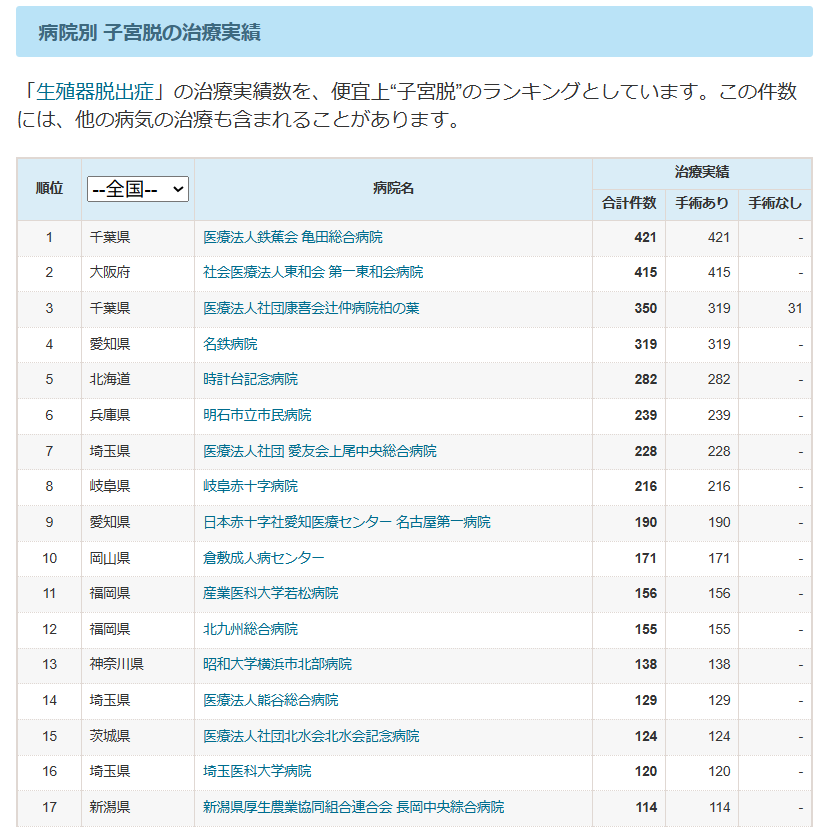This screenshot has width=823, height=827.
Task: Click the bold total 138
Action: 646,664
